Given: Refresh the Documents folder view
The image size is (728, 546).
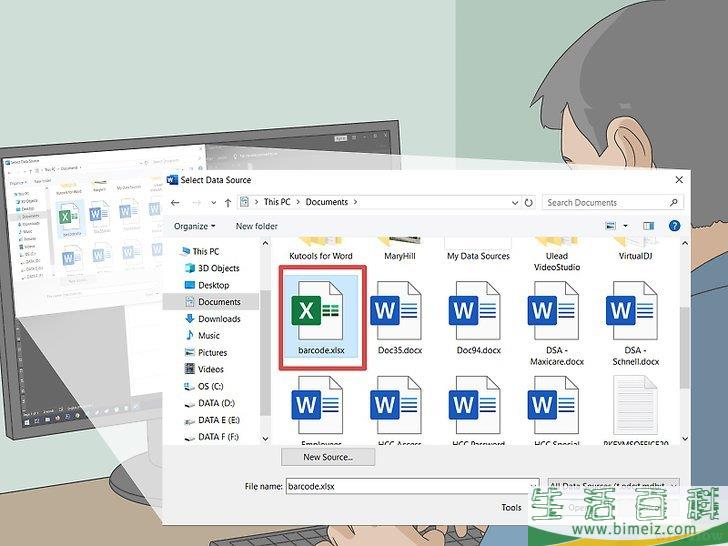Looking at the screenshot, I should [x=528, y=202].
